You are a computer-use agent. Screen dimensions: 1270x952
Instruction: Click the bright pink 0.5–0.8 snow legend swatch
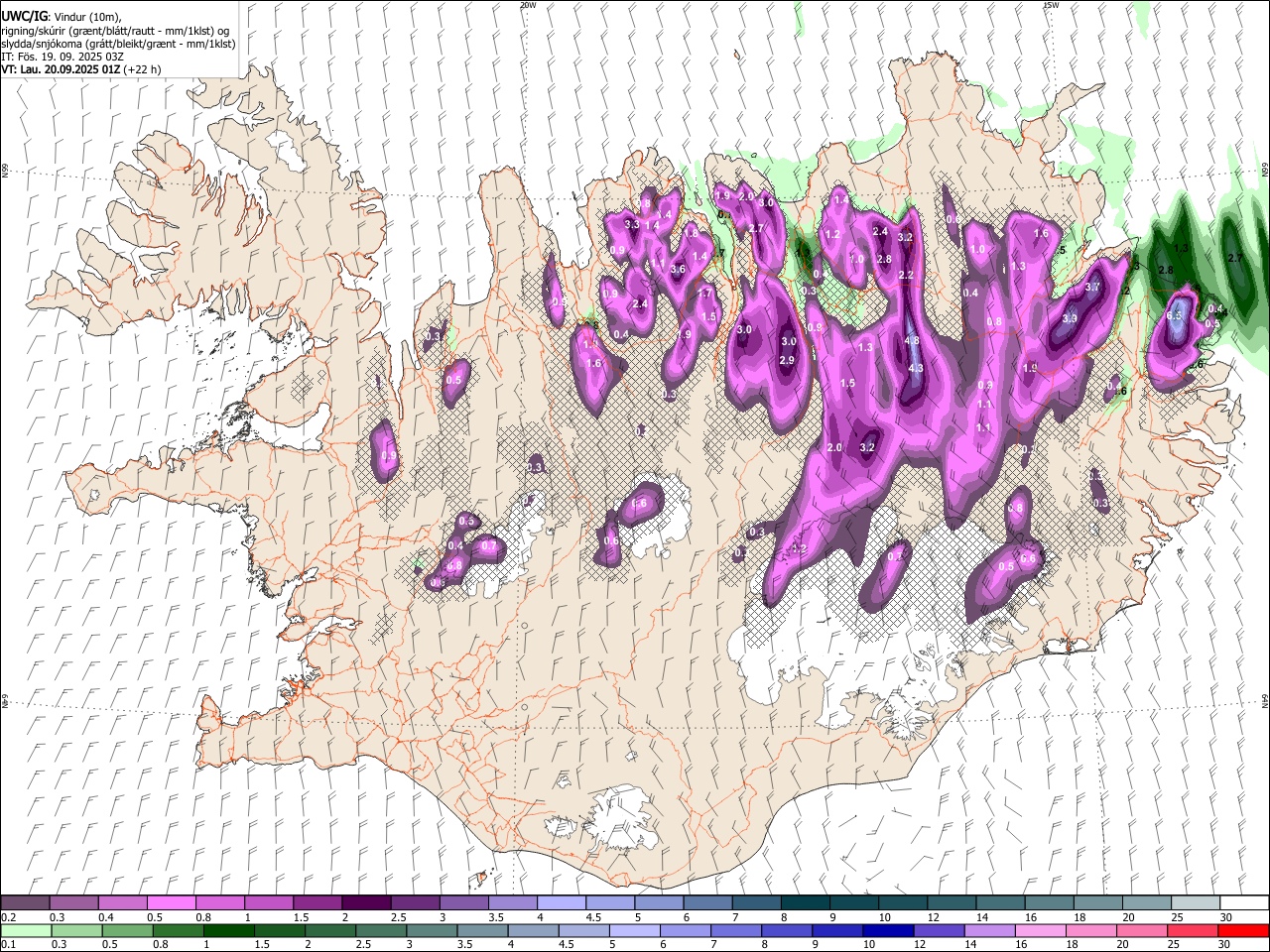click(171, 903)
